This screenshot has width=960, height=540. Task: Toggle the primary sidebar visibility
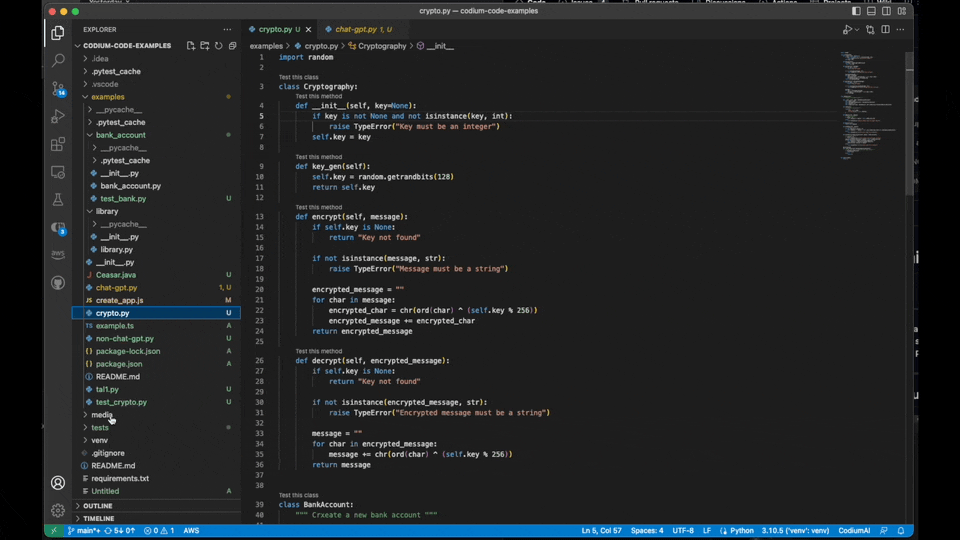click(x=856, y=11)
